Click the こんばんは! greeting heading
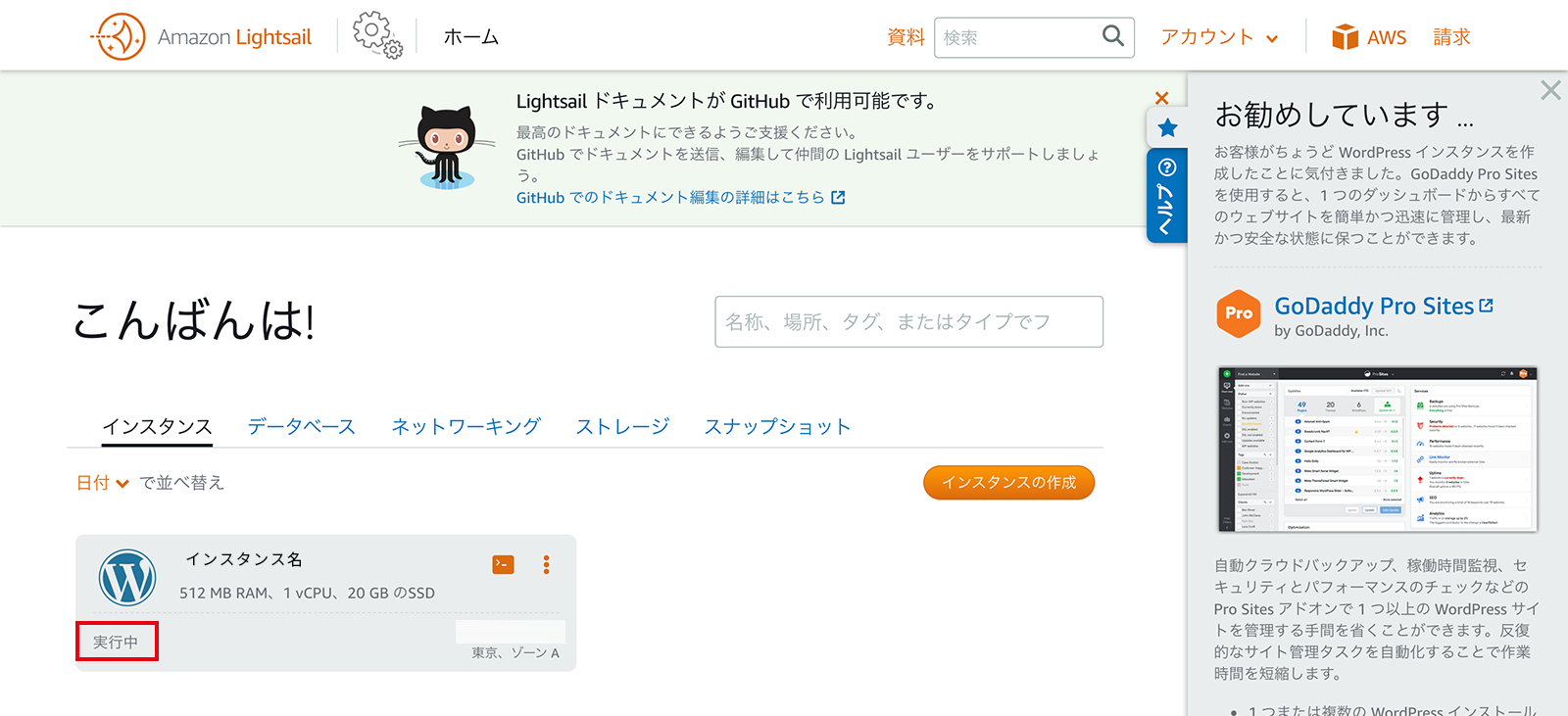 194,320
